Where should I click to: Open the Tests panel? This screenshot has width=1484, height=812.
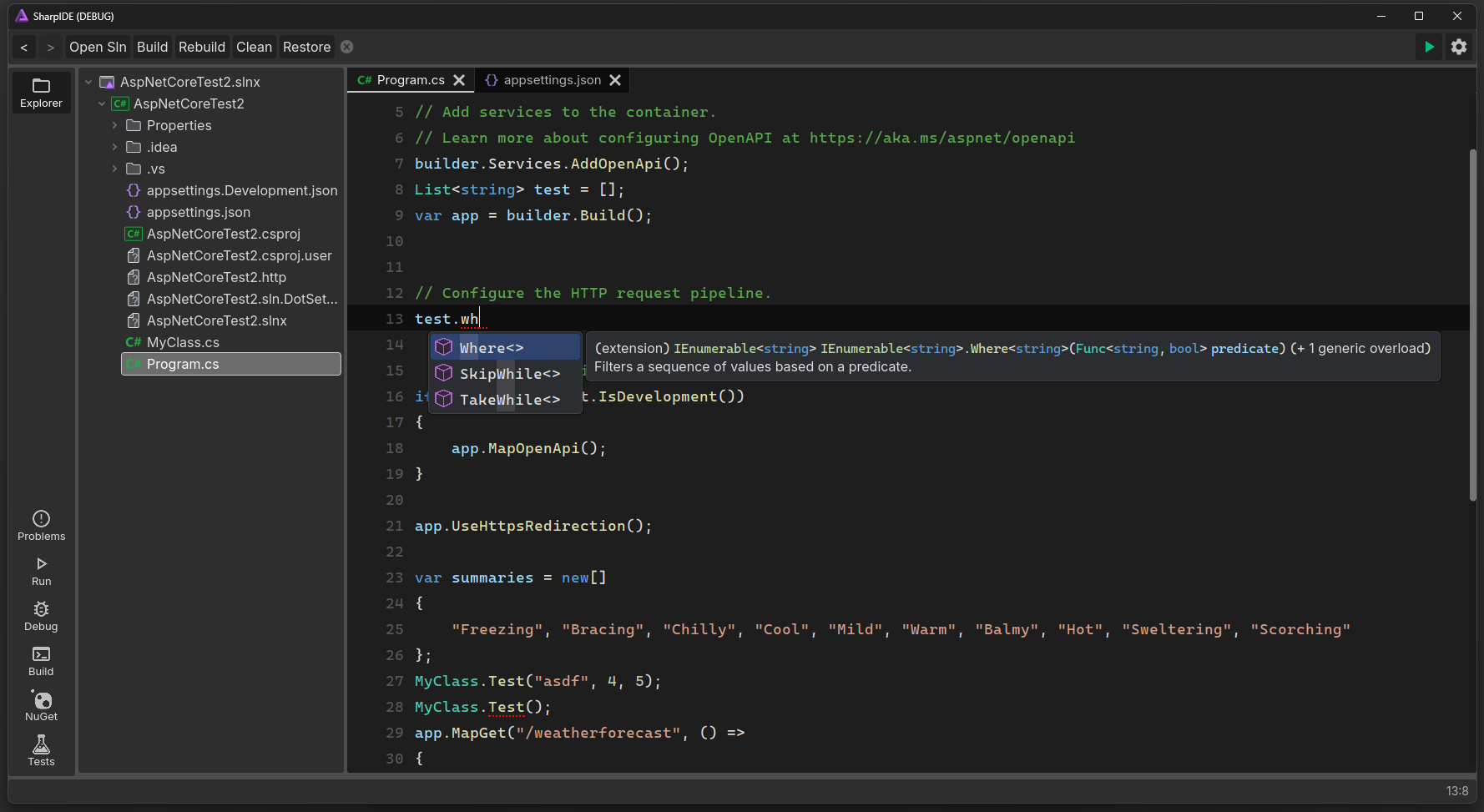(x=41, y=751)
